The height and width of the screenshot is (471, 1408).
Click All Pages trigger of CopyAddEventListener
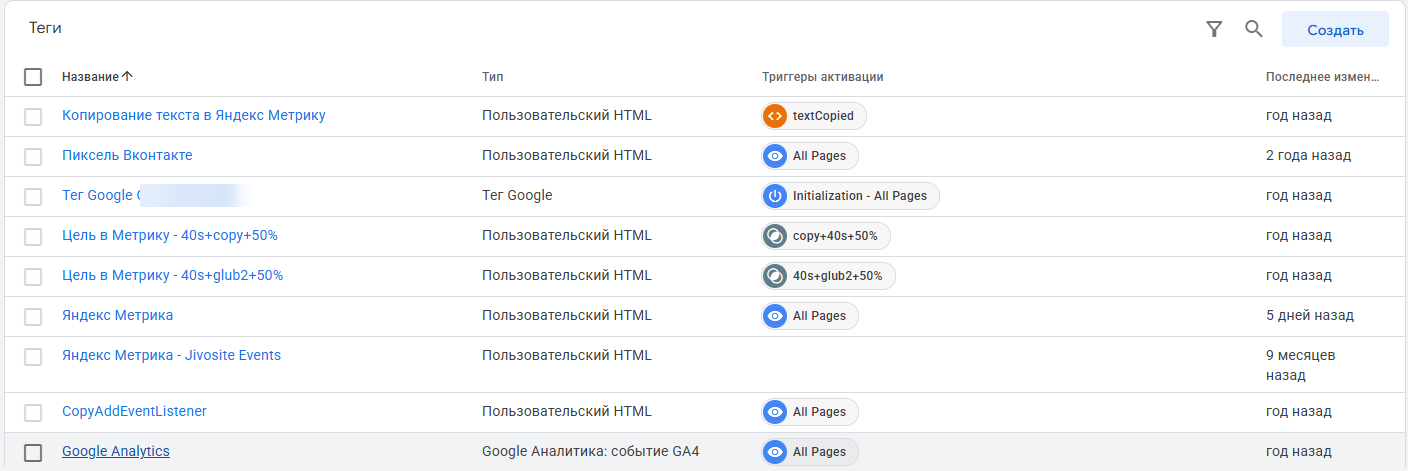[x=809, y=412]
